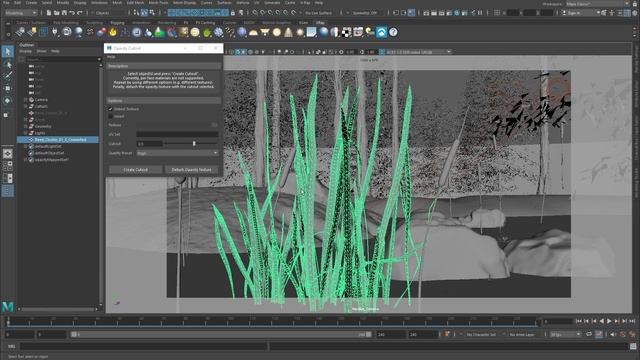The height and width of the screenshot is (360, 640).
Task: Open the Mesh Display menu
Action: pyautogui.click(x=184, y=3)
